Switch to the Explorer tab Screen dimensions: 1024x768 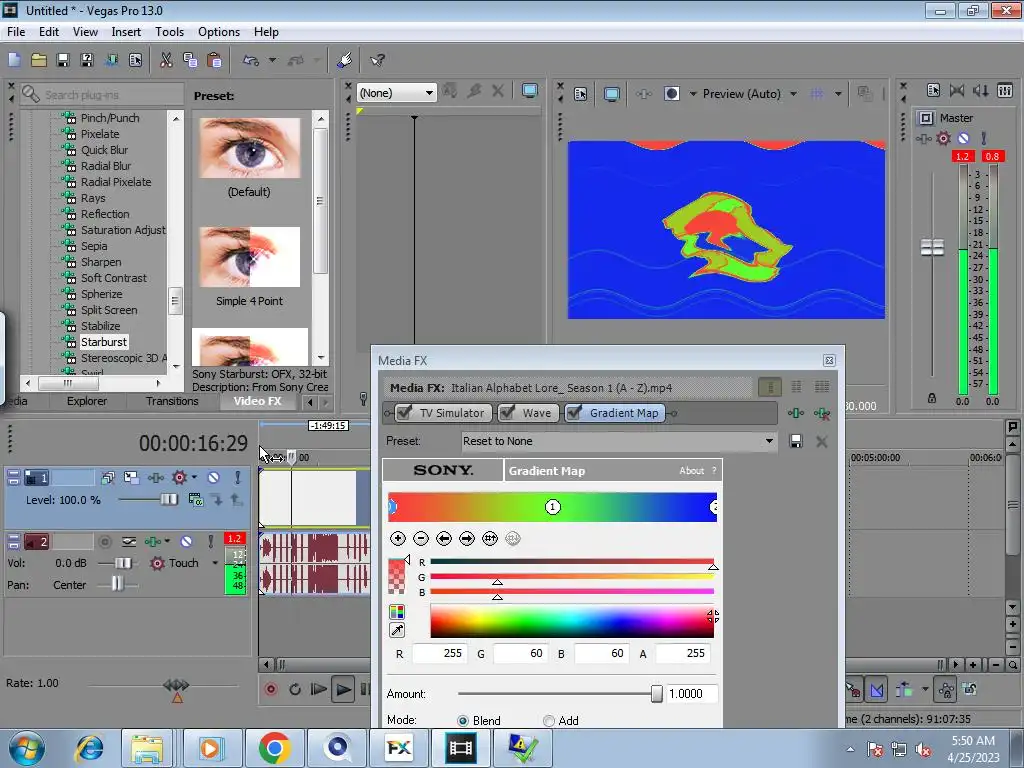pyautogui.click(x=86, y=401)
